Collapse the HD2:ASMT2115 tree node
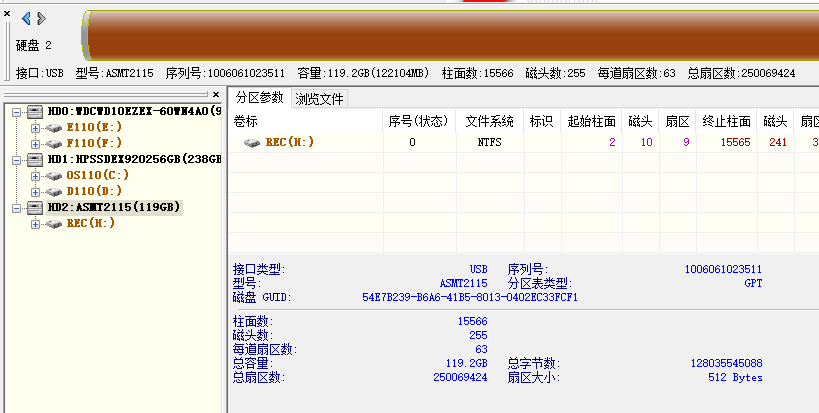 pos(17,207)
